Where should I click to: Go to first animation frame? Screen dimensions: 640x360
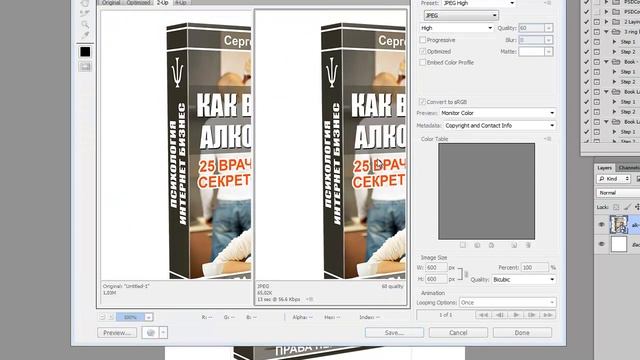(483, 315)
